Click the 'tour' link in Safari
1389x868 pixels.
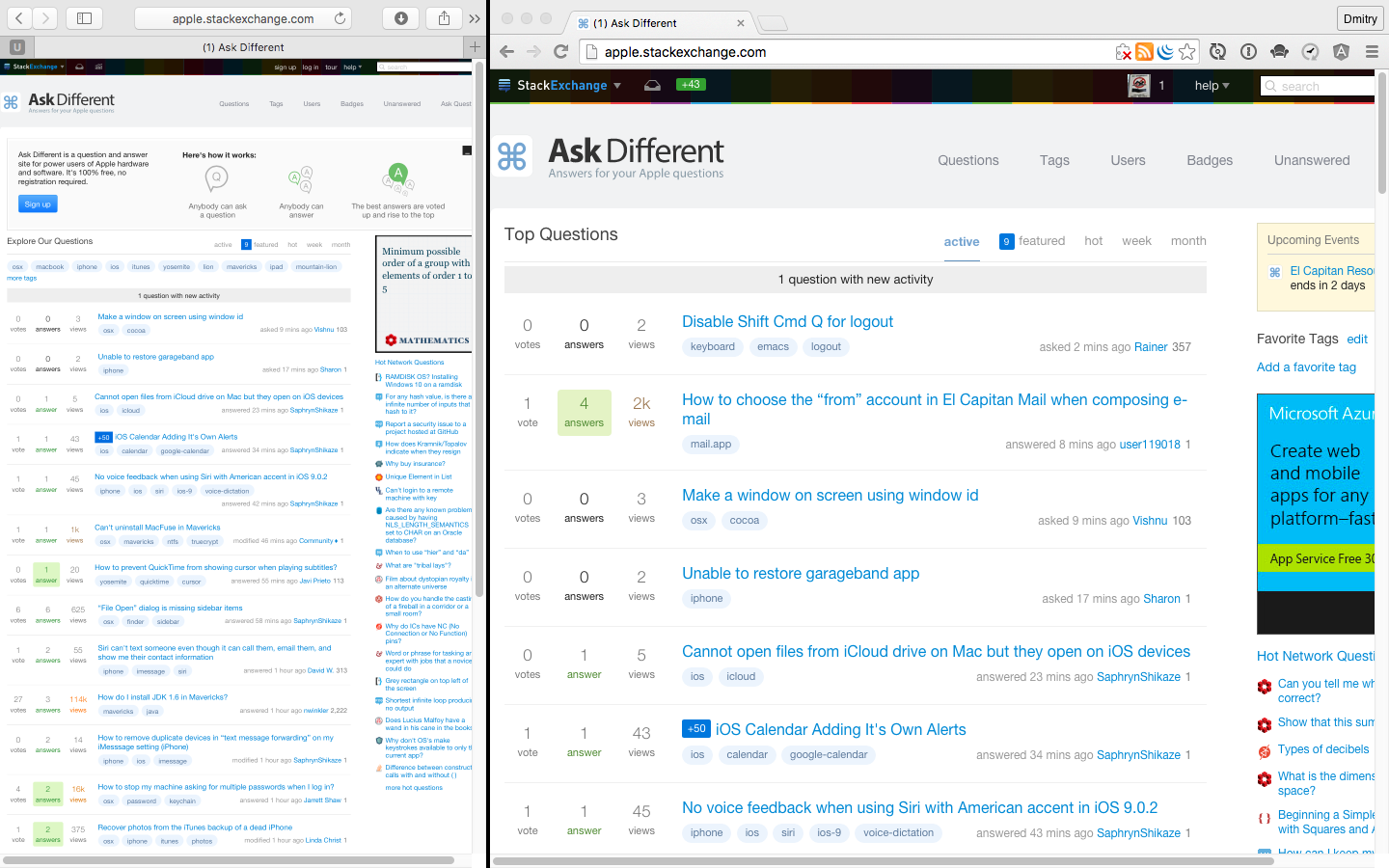(331, 68)
